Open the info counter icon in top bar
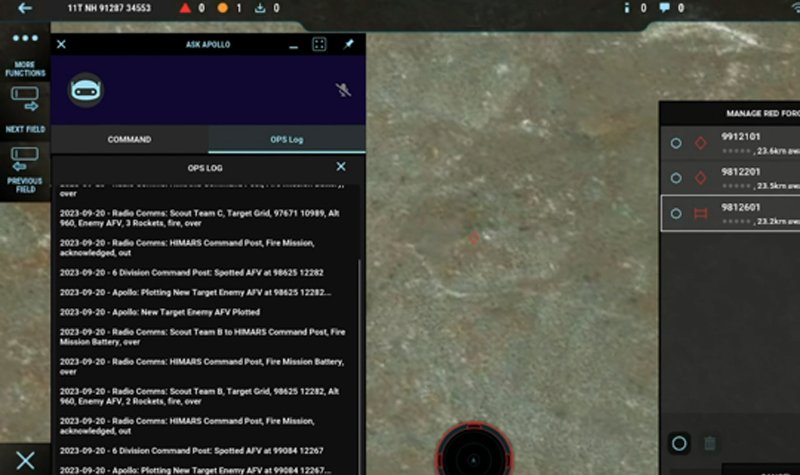The width and height of the screenshot is (800, 475). point(627,8)
